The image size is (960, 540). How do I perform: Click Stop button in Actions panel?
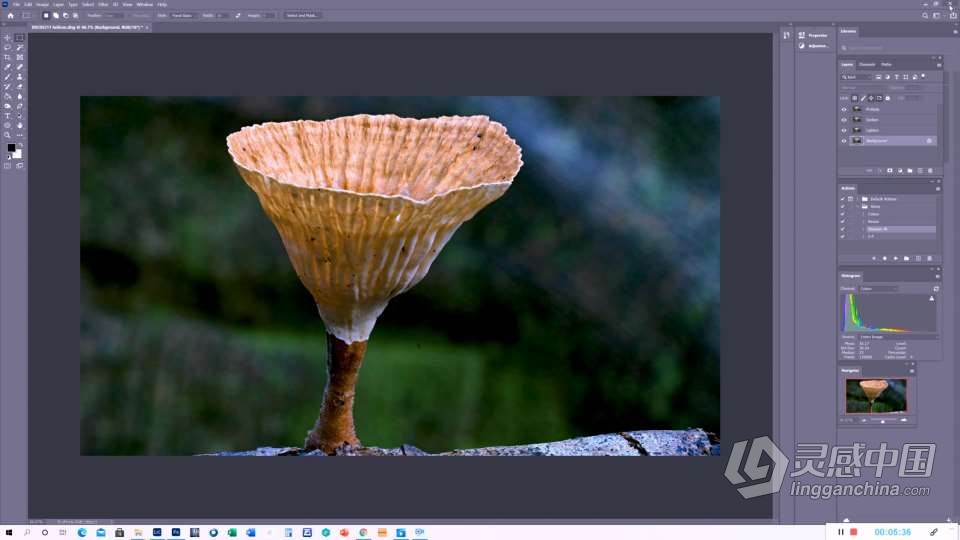point(874,258)
